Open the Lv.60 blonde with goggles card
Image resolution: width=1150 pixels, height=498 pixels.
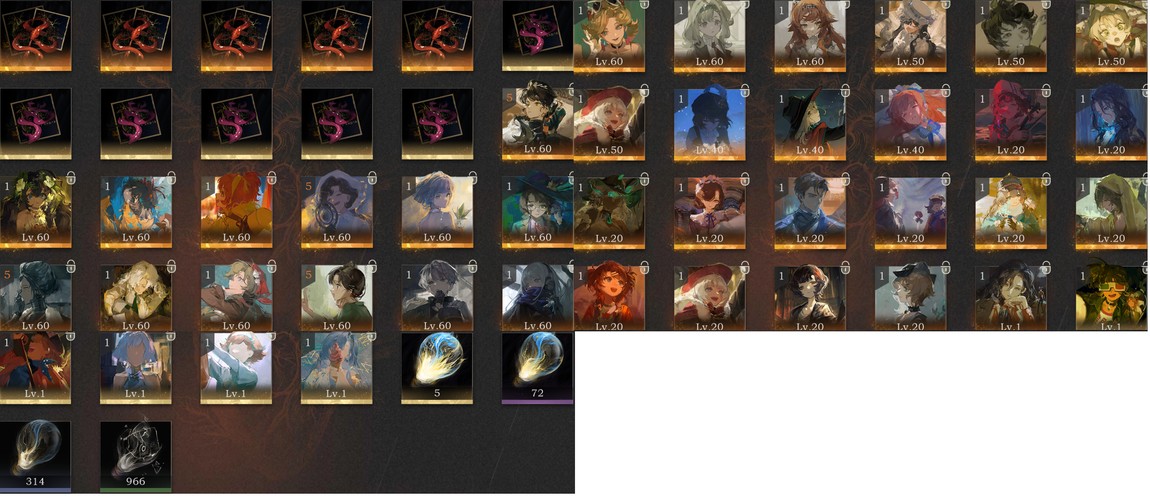point(609,36)
